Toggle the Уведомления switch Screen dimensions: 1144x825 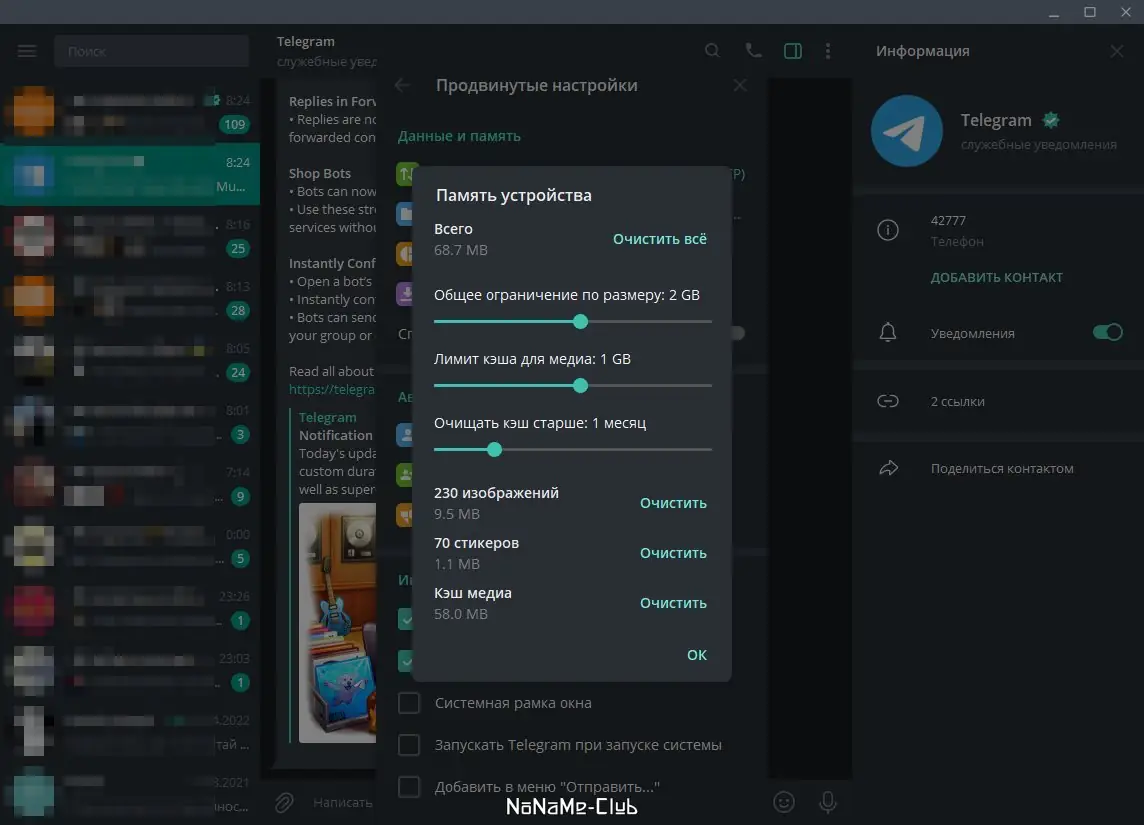[x=1107, y=333]
